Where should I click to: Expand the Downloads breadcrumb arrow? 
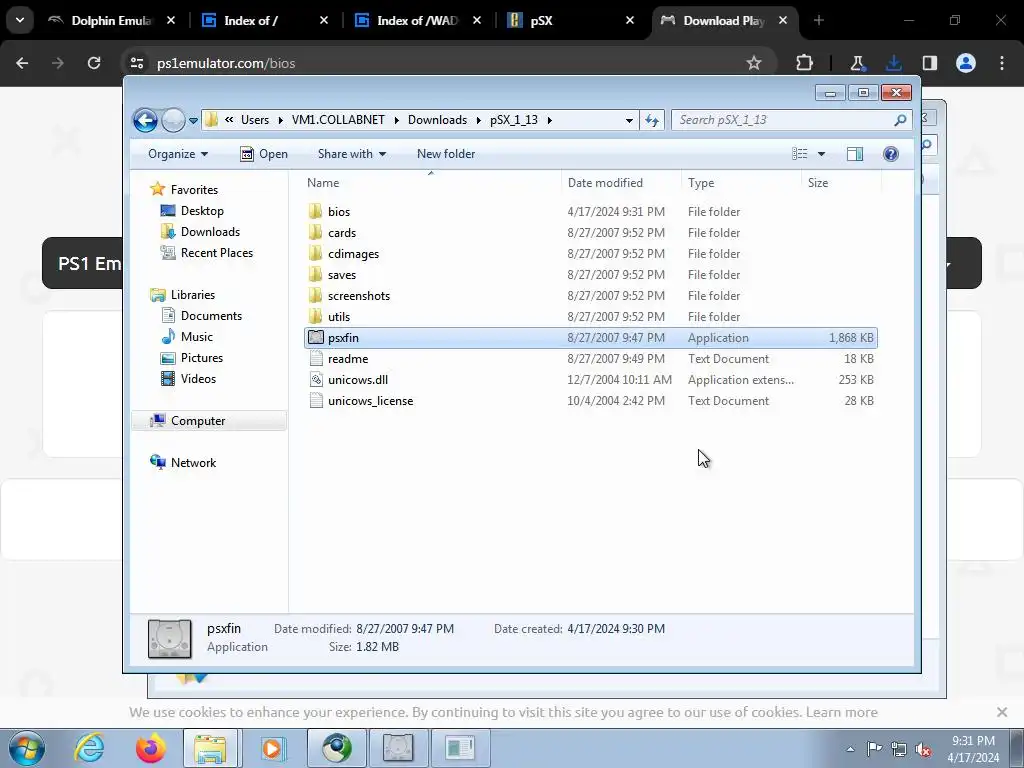(x=479, y=120)
